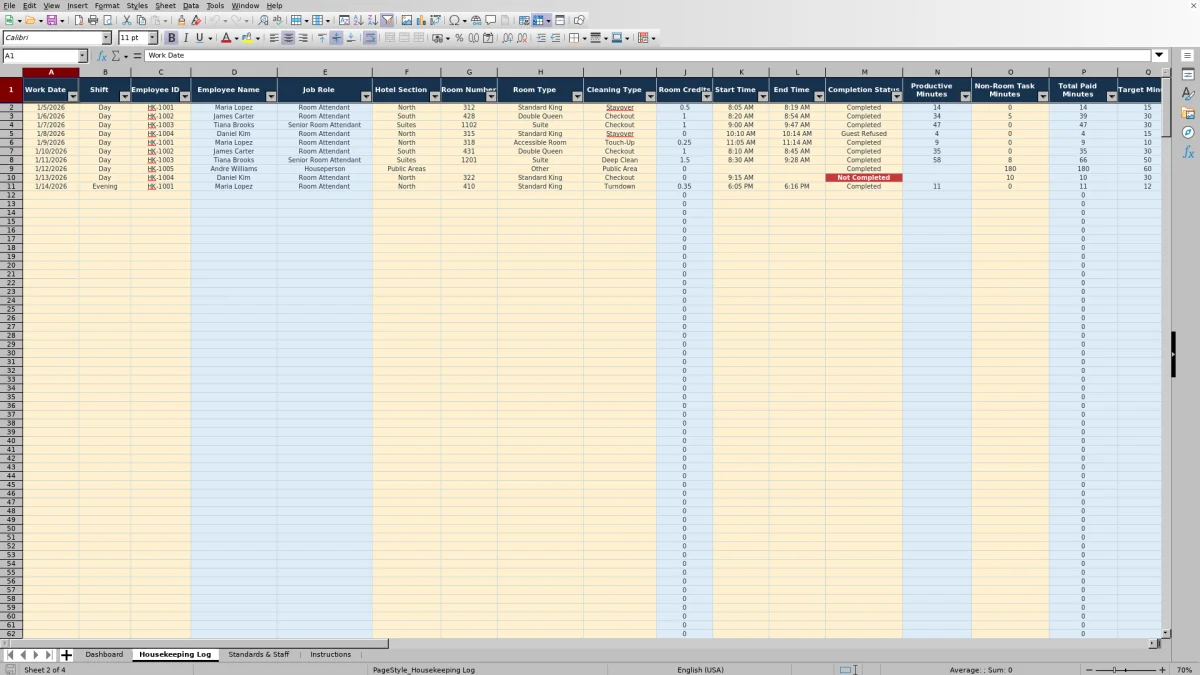
Task: Click the Copy icon
Action: [141, 20]
